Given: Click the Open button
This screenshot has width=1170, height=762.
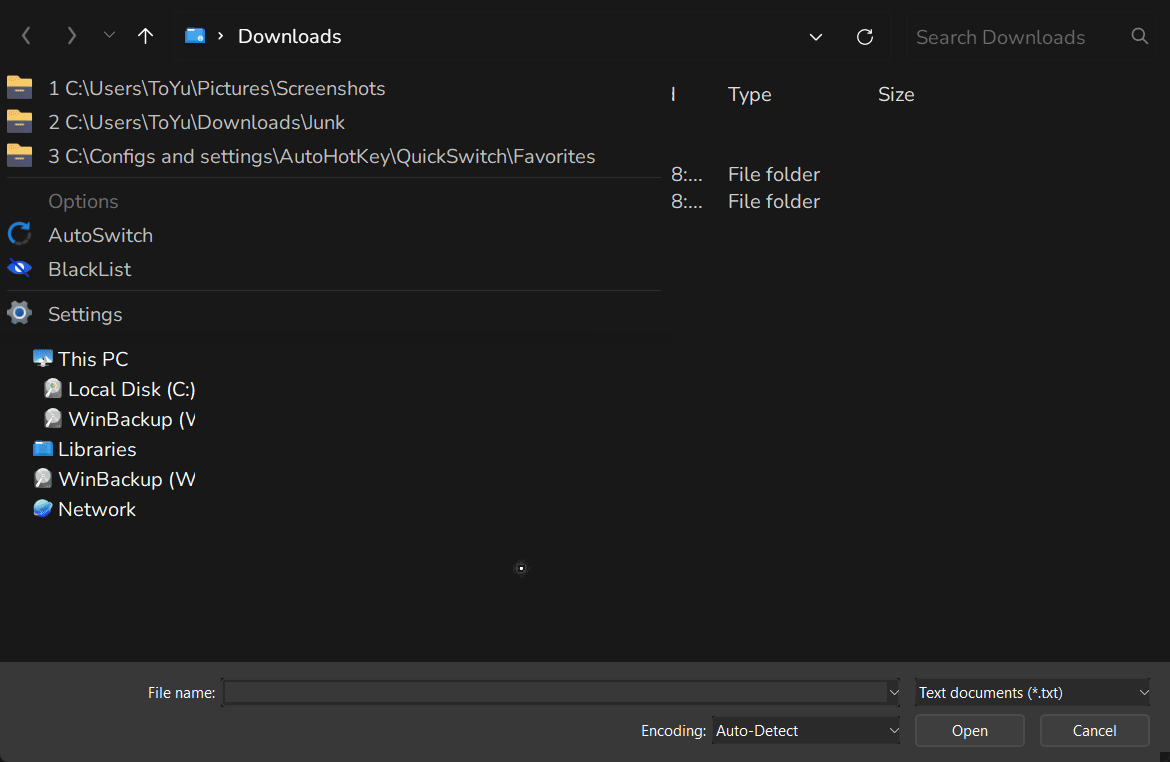Looking at the screenshot, I should (x=969, y=731).
